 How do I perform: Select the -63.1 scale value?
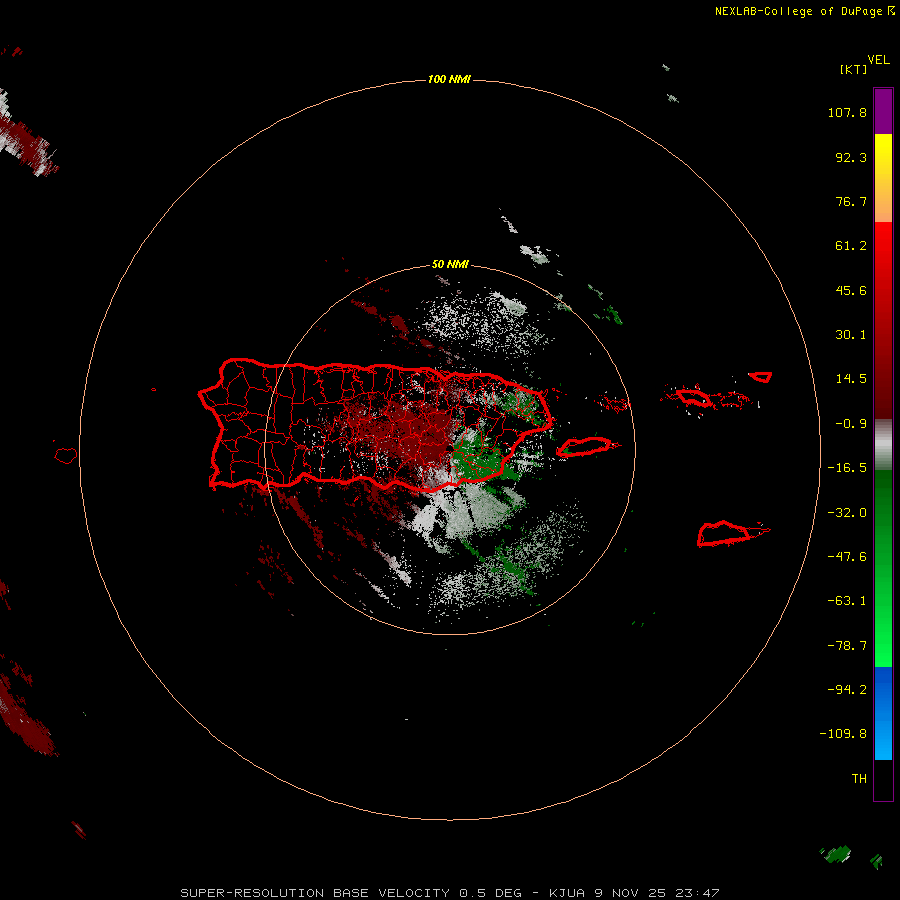coord(847,601)
